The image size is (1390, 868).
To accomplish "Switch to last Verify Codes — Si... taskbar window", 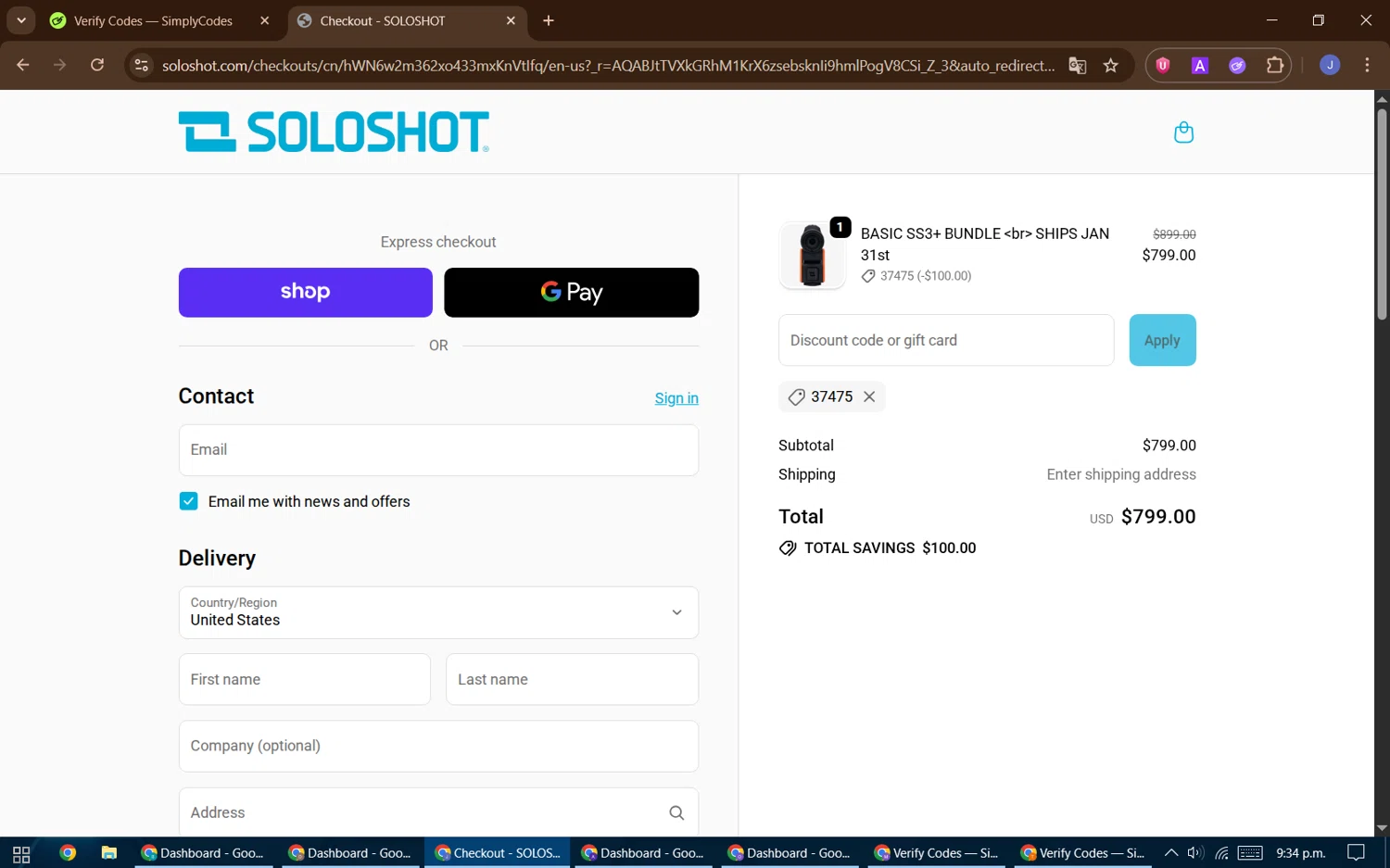I will click(1082, 853).
